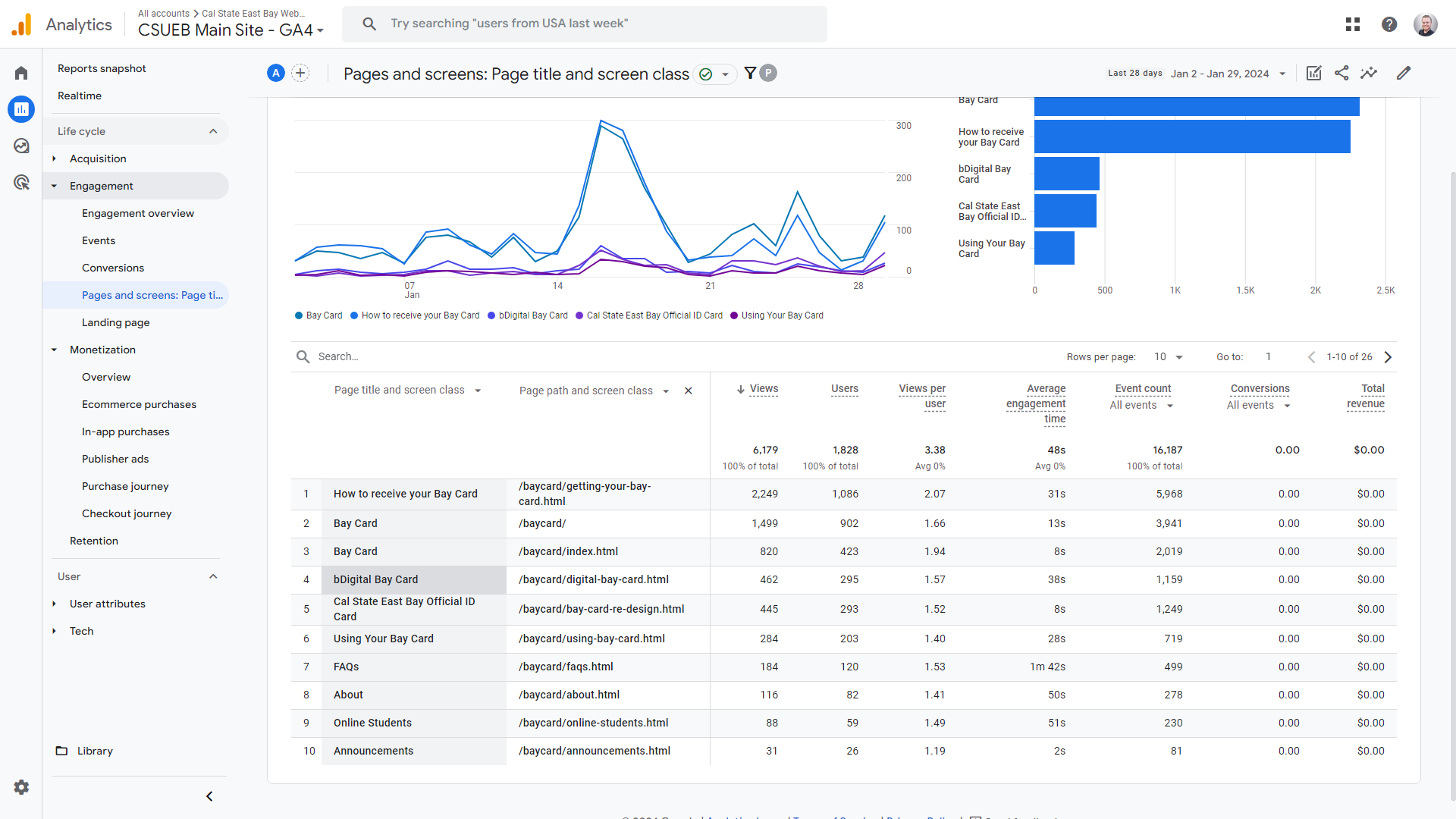Screen dimensions: 1456x819
Task: Toggle Bay Card series in chart legend
Action: [x=318, y=315]
